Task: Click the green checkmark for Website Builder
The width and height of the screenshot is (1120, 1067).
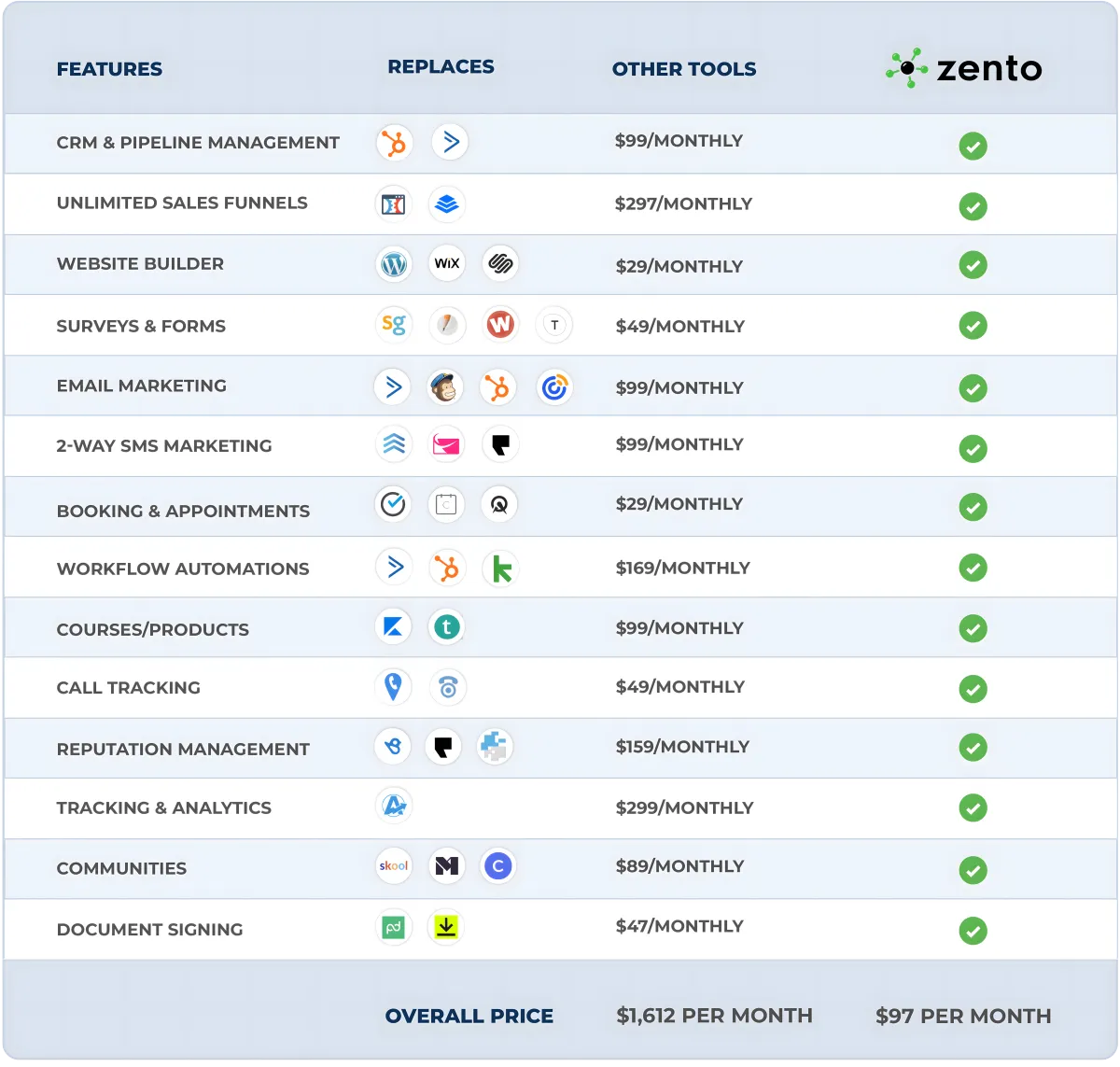Action: [x=973, y=265]
